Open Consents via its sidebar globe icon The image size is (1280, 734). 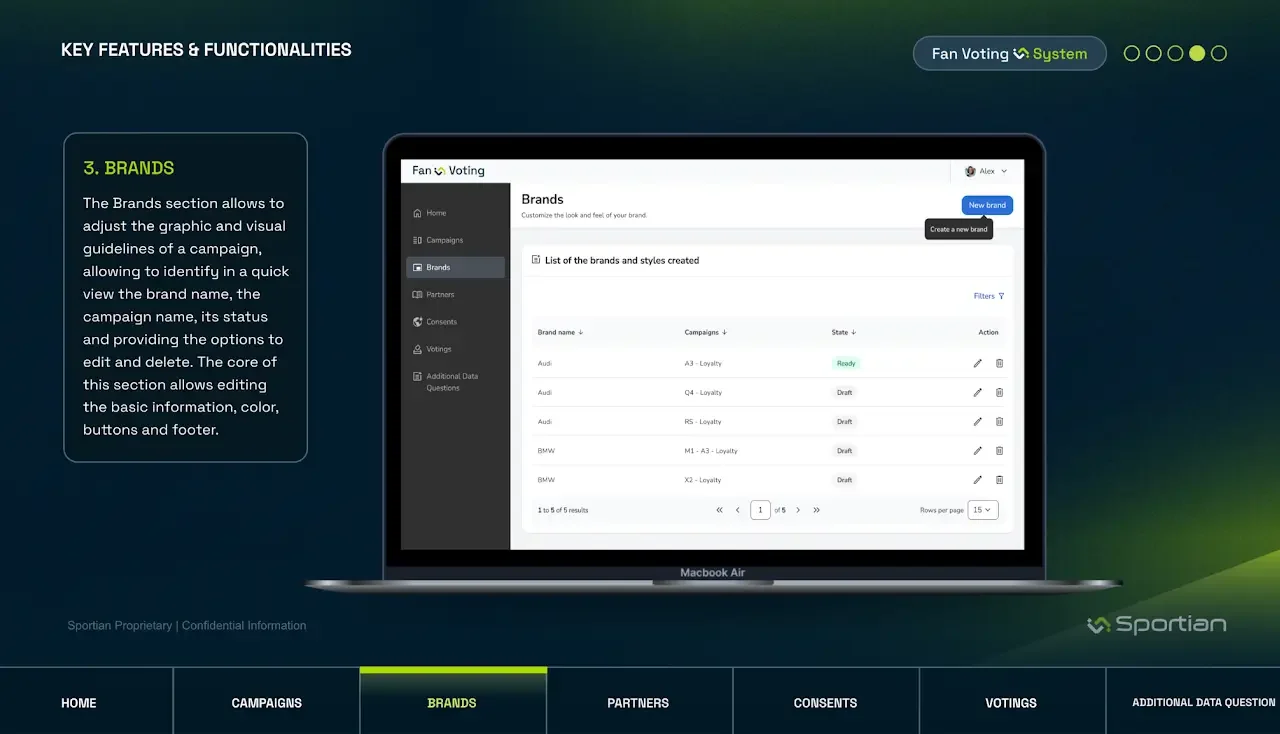417,322
